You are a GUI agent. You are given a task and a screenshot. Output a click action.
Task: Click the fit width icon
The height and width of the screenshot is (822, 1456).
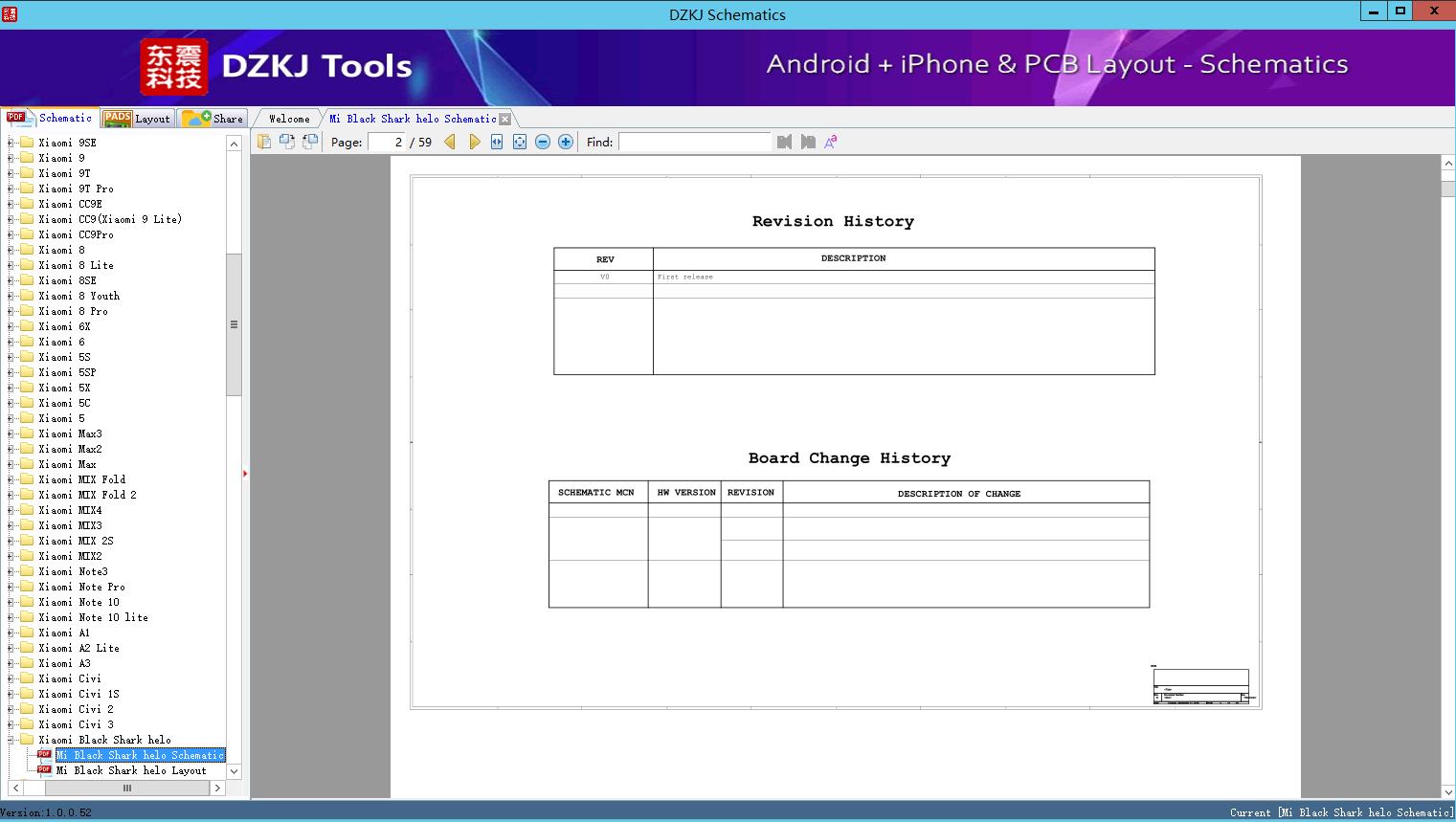(497, 142)
